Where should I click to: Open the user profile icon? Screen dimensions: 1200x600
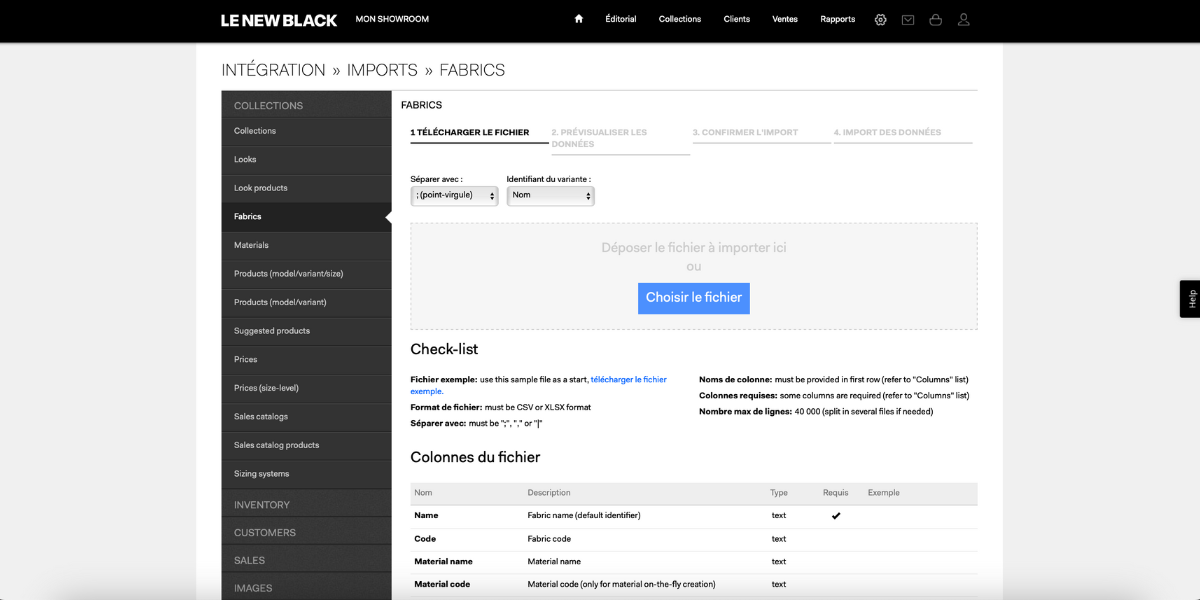[963, 19]
